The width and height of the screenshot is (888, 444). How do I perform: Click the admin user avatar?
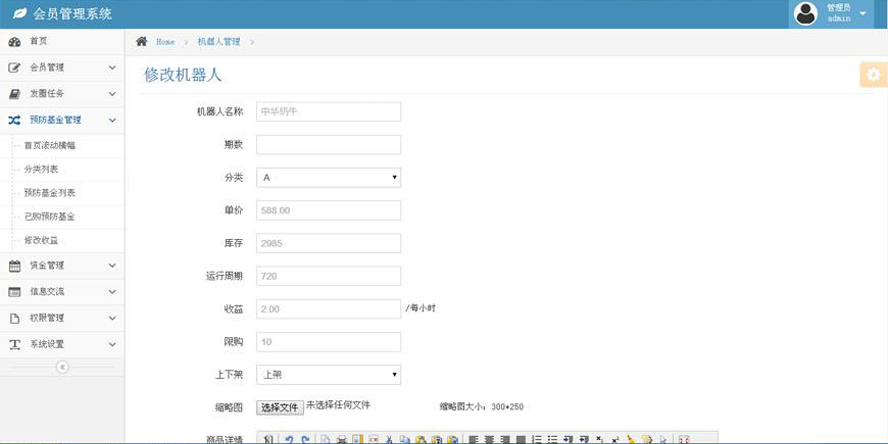pyautogui.click(x=805, y=14)
